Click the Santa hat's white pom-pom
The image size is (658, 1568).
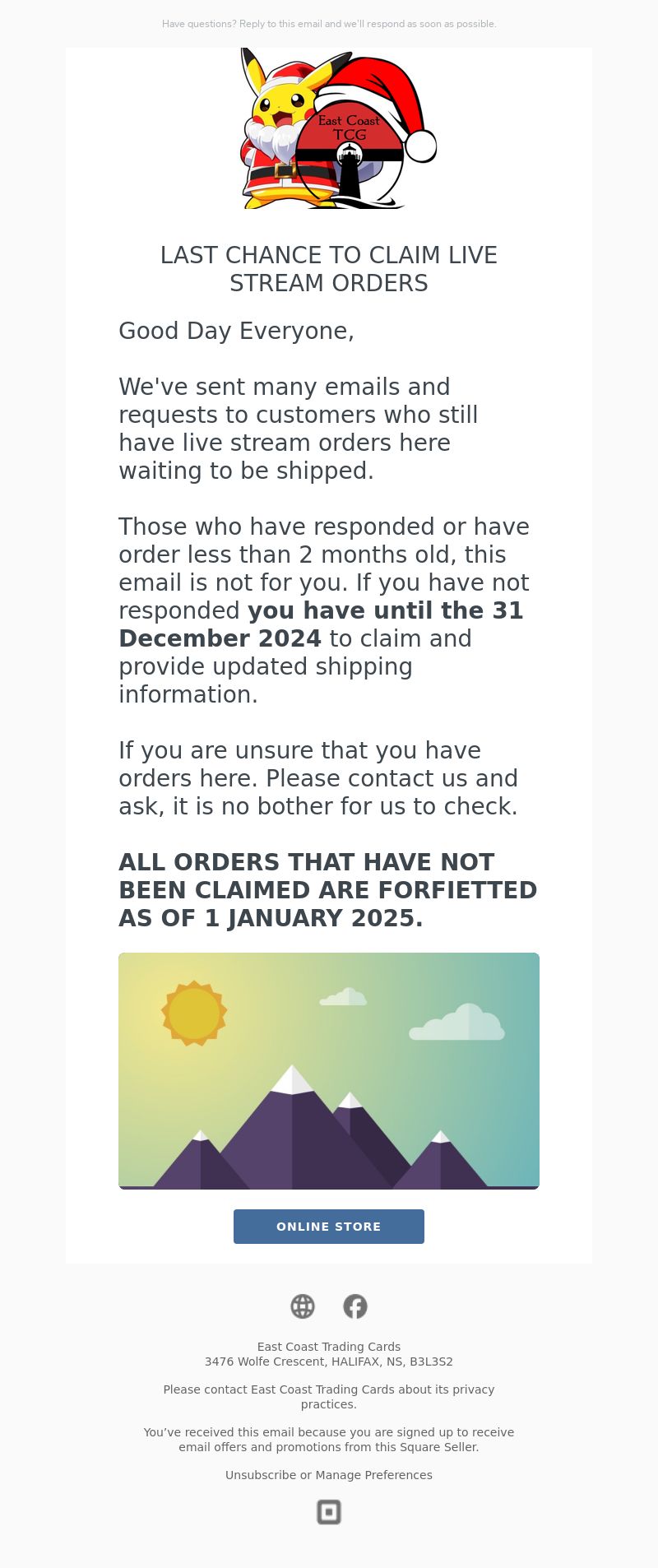click(421, 146)
